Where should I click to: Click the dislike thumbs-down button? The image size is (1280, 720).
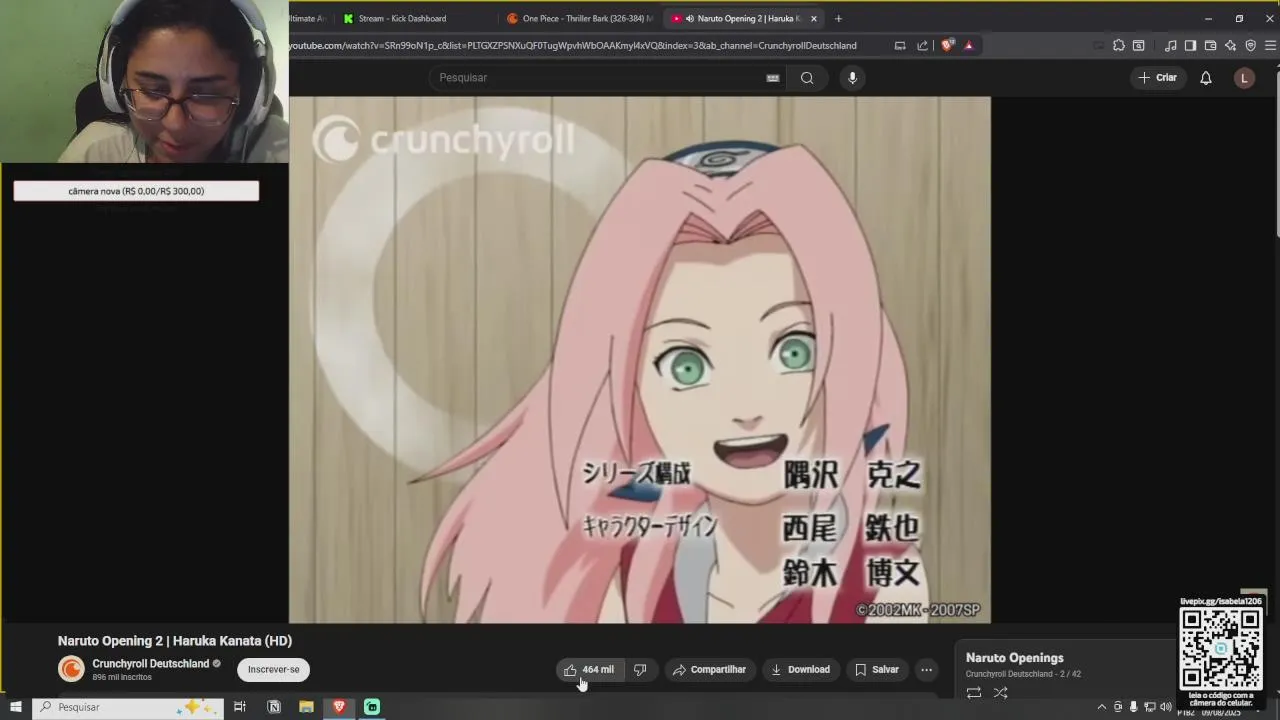click(x=640, y=670)
